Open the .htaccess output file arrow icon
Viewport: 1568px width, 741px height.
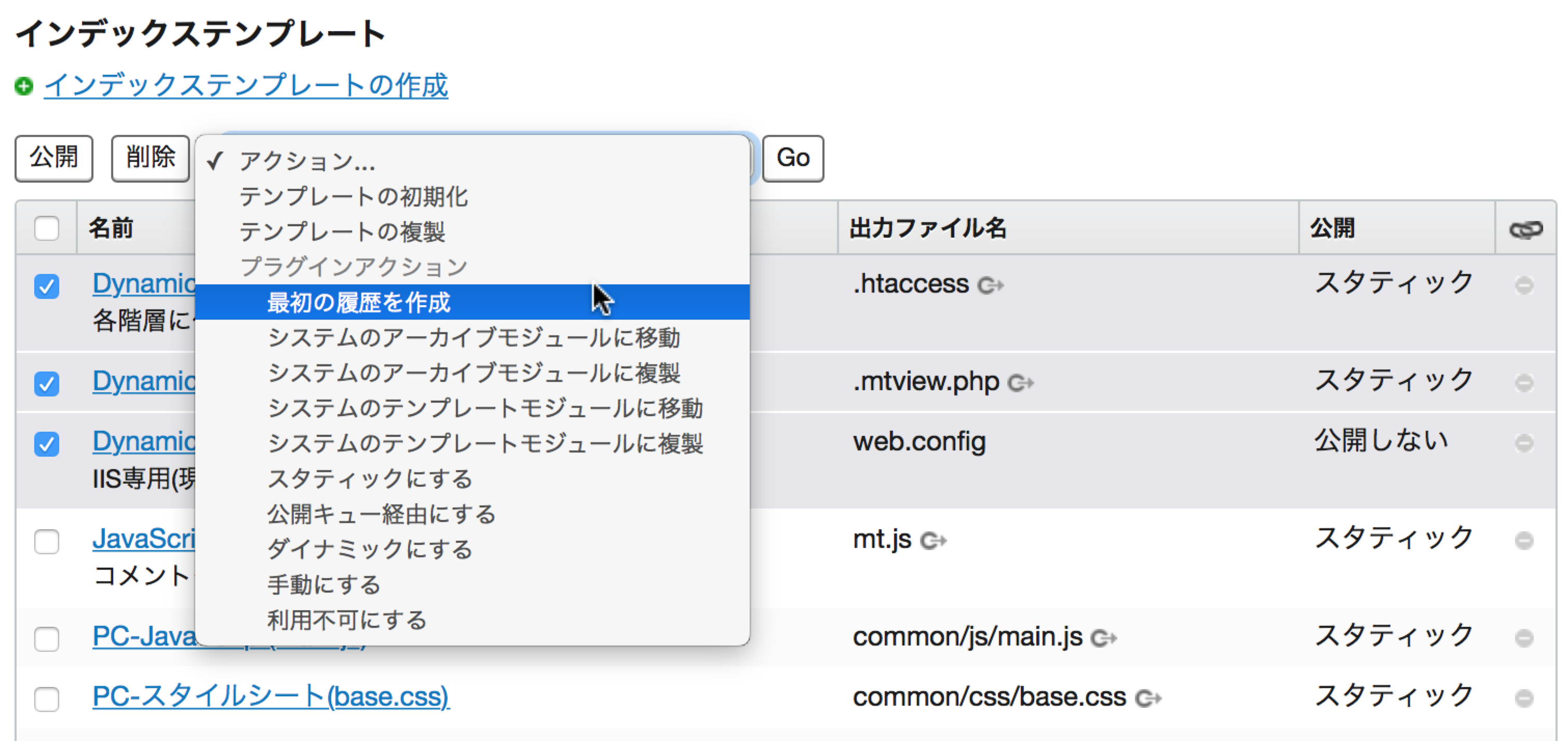coord(990,285)
